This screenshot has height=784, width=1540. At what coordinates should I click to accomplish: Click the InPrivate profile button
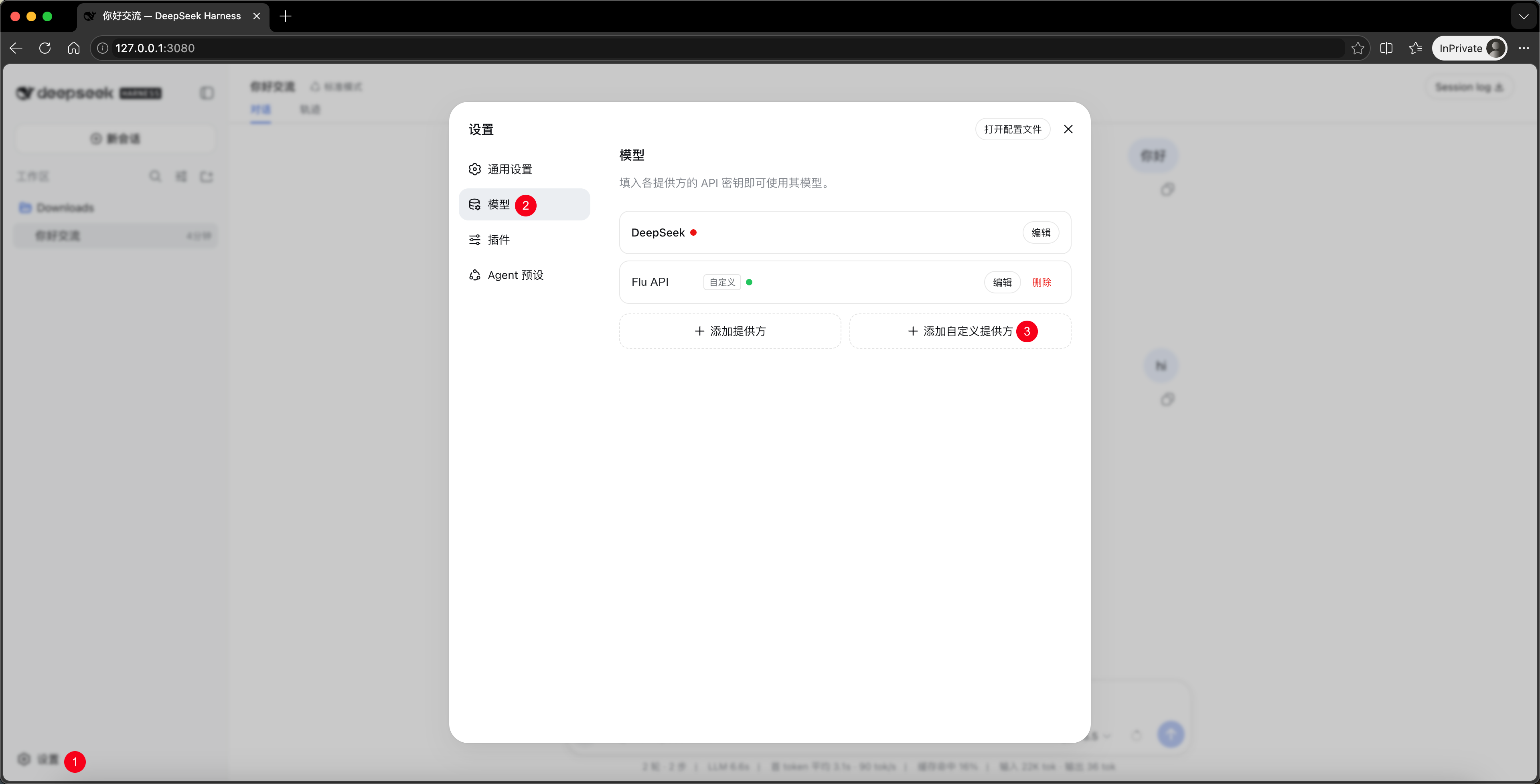pos(1470,48)
